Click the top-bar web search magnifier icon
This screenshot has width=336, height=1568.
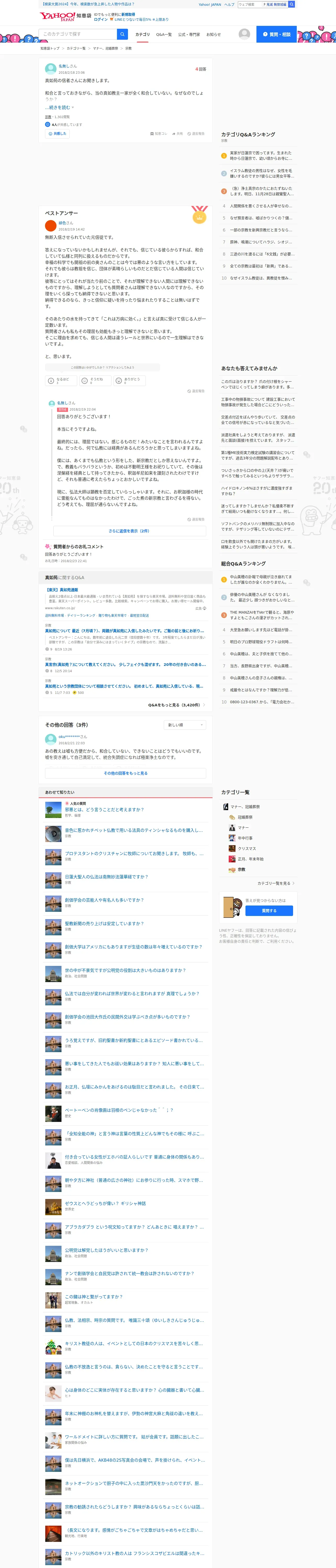(x=292, y=4)
